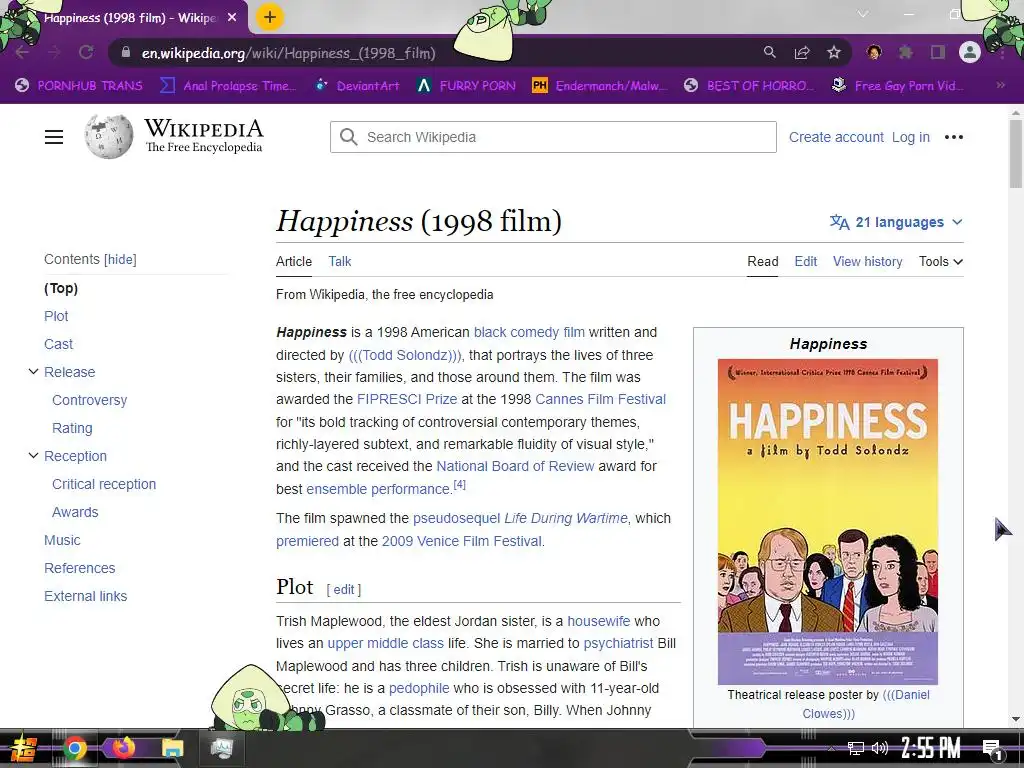Open the Happiness poster image
The height and width of the screenshot is (768, 1024).
click(x=827, y=521)
